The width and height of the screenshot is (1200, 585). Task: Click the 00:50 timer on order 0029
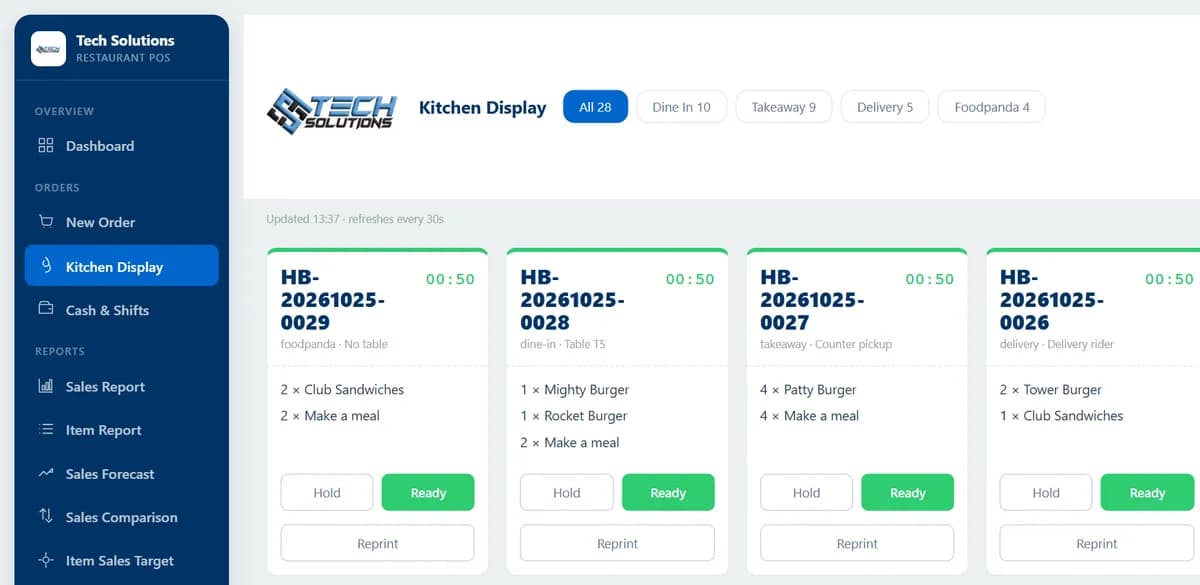click(x=450, y=279)
